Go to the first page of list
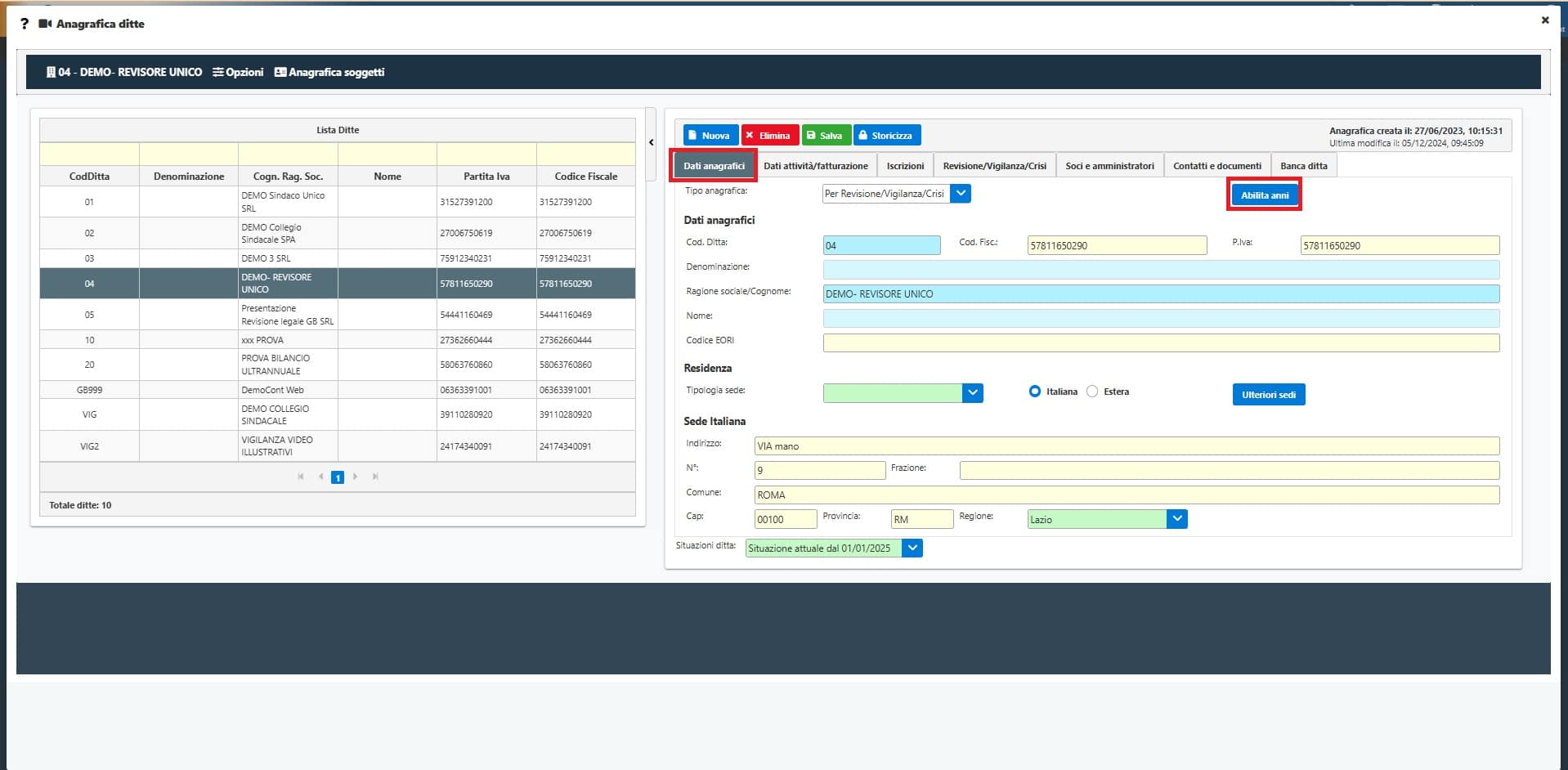 301,477
